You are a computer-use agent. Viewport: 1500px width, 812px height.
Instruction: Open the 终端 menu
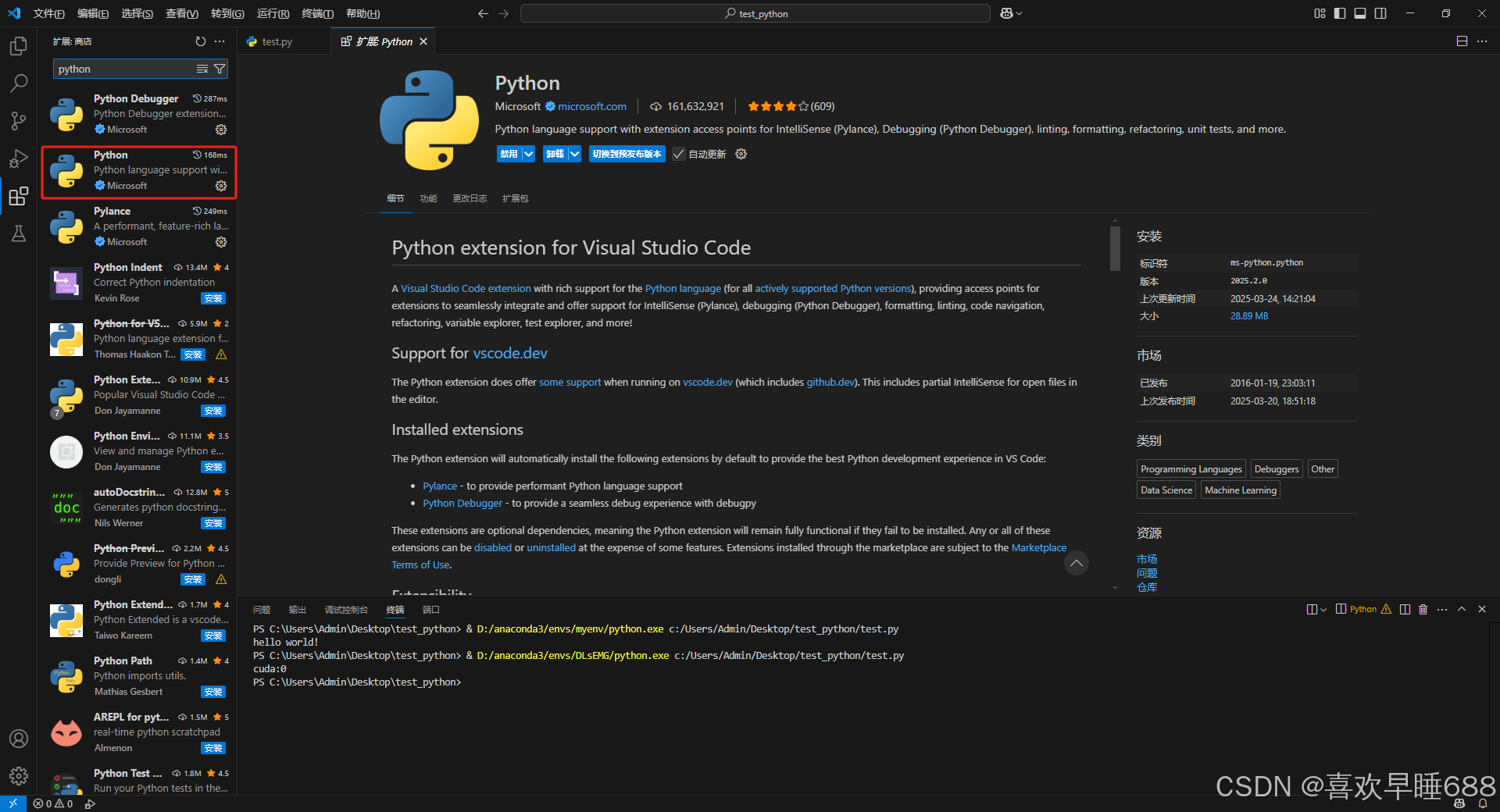click(316, 13)
